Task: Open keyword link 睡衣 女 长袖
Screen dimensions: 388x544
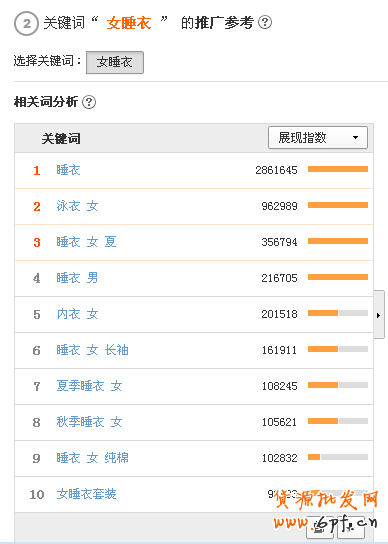Action: pos(92,350)
